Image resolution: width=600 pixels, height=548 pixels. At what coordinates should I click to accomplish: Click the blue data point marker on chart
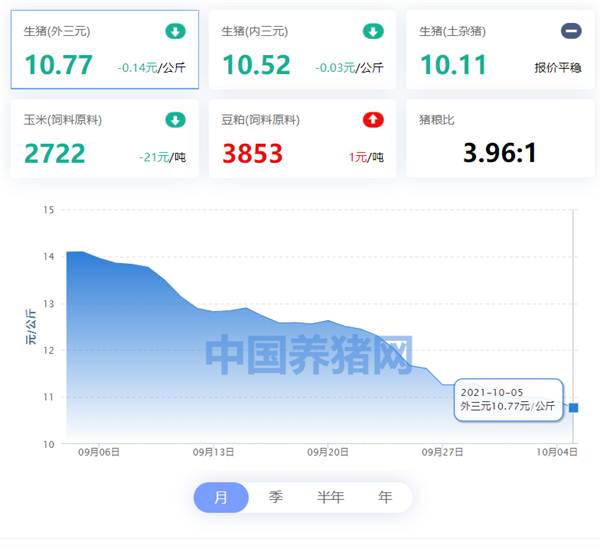click(573, 408)
